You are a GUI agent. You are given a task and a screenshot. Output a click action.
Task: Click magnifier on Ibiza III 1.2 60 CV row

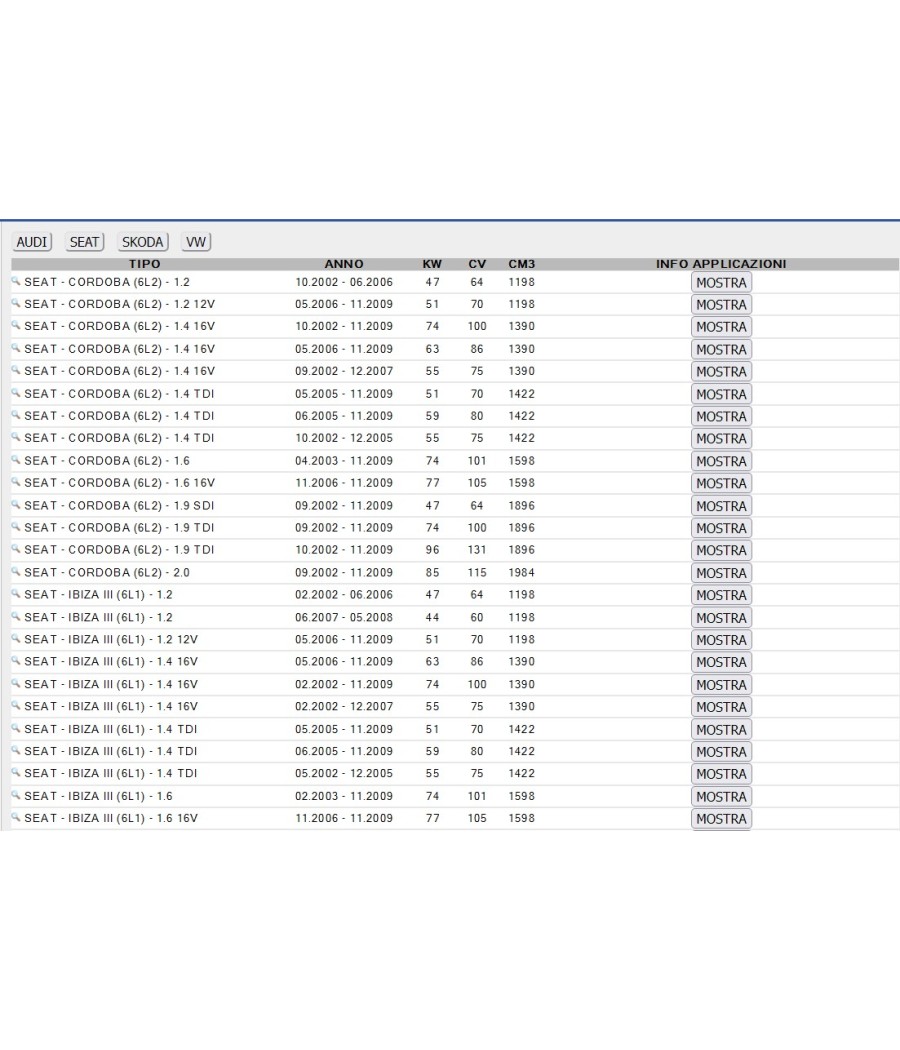tap(16, 617)
